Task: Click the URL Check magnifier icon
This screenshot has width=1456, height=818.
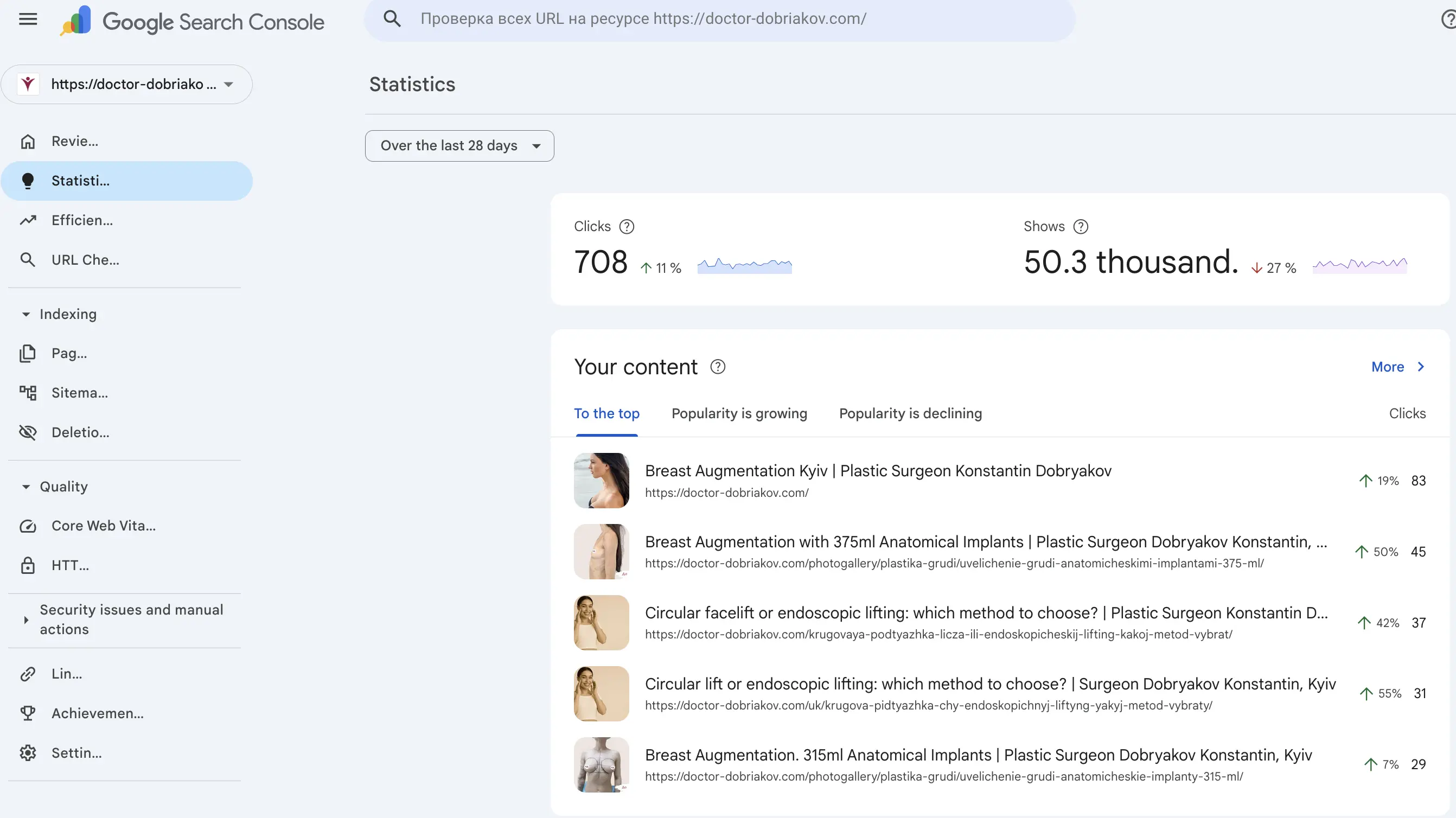Action: (x=28, y=259)
